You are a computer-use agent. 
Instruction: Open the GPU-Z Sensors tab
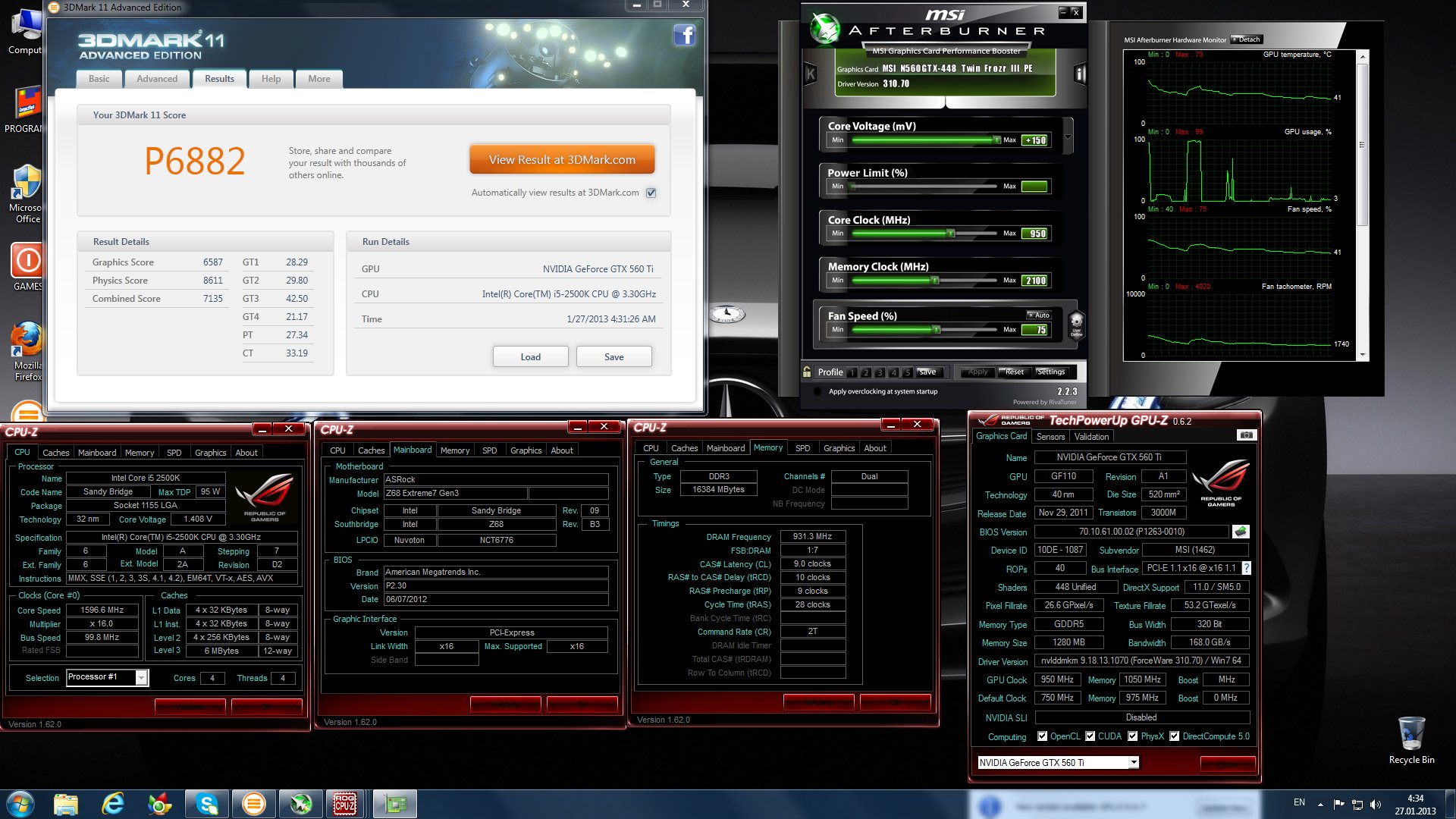tap(1050, 437)
